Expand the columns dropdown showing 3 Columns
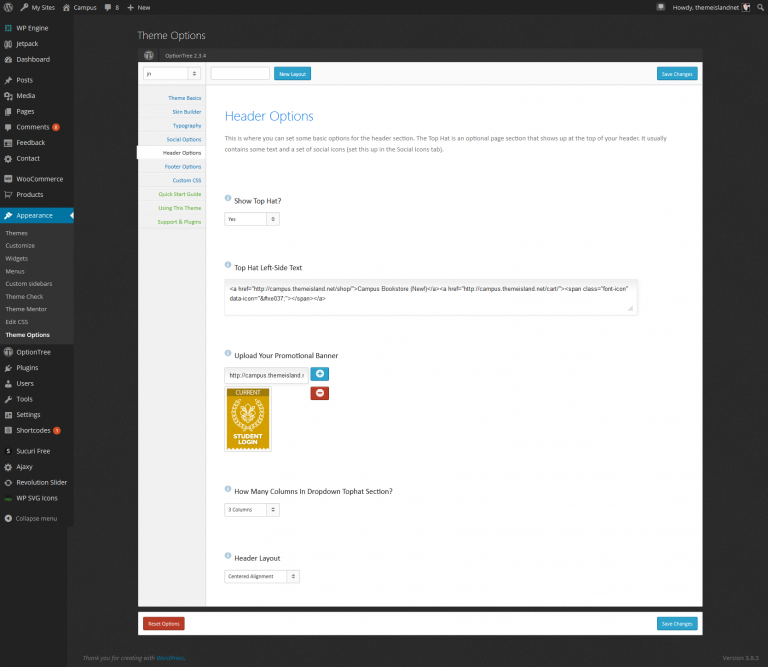Viewport: 768px width, 667px height. click(x=251, y=510)
